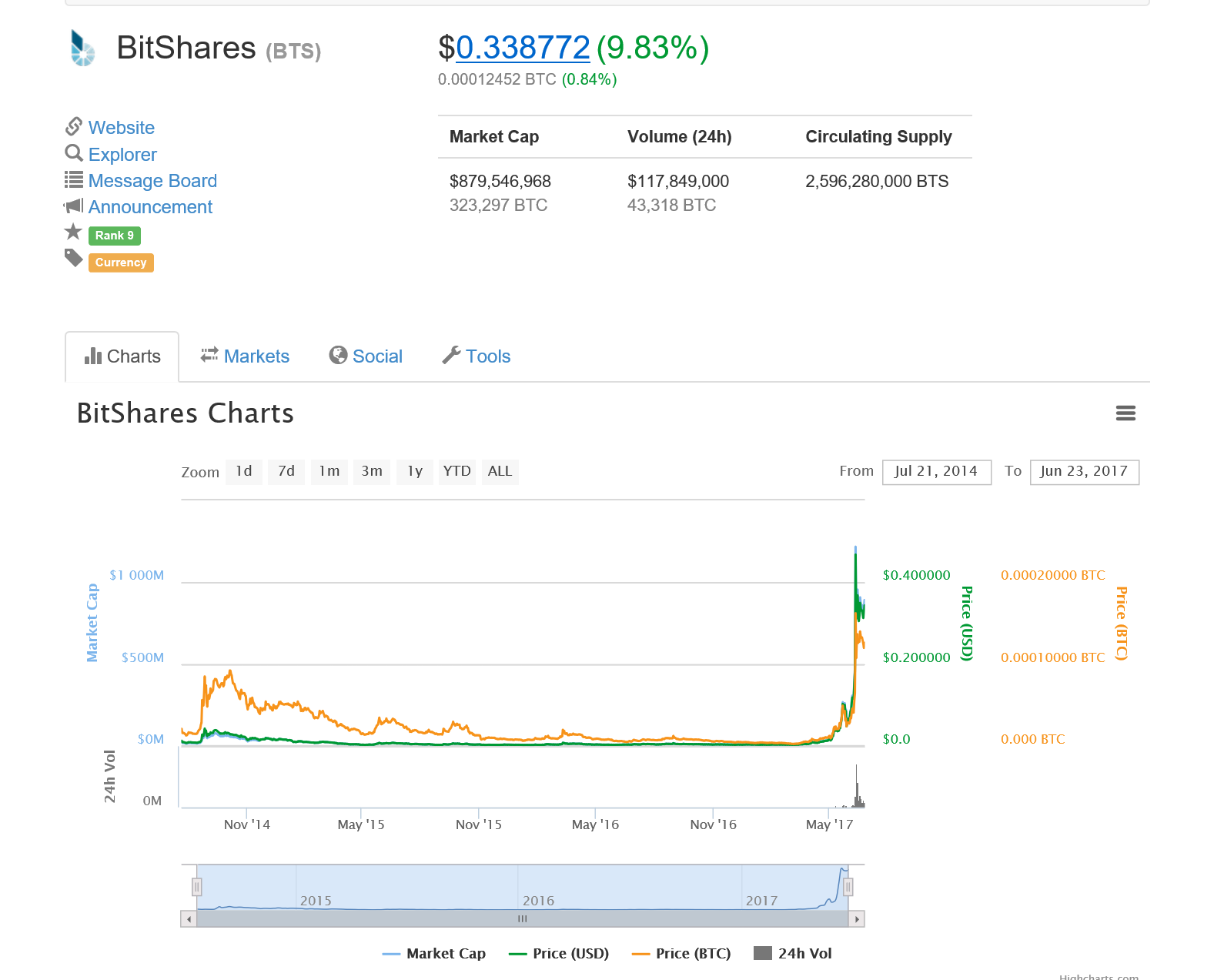Set chart zoom to 1y
Screen dimensions: 1214x980
pos(415,472)
